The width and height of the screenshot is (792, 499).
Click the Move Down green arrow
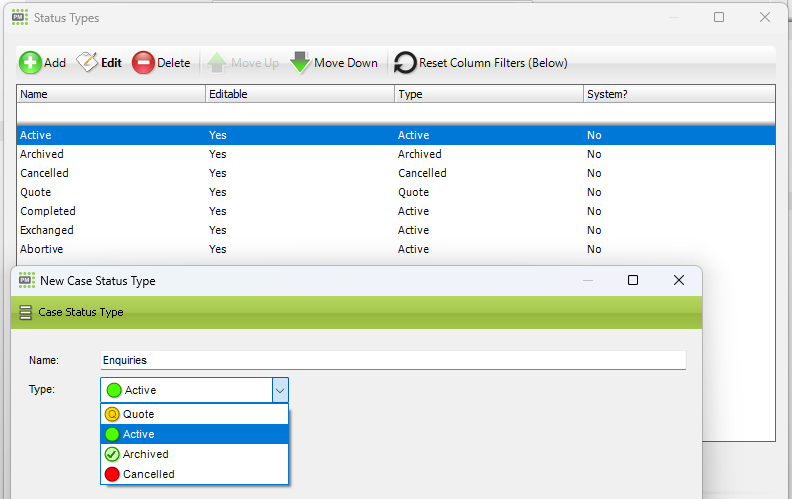tap(300, 63)
